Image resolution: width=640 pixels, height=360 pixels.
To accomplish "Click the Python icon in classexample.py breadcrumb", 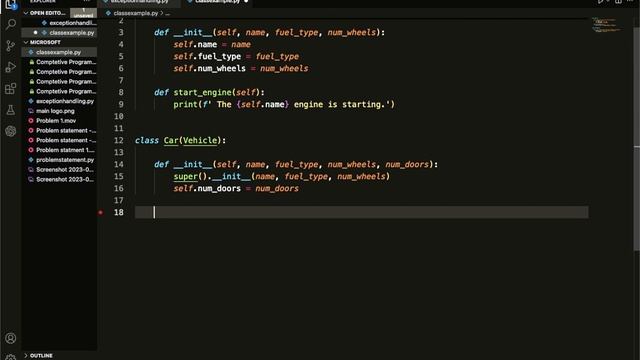I will tap(108, 13).
